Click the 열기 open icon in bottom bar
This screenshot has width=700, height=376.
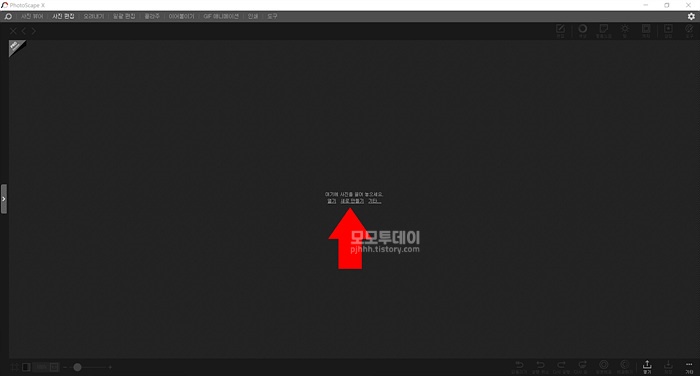pyautogui.click(x=647, y=367)
